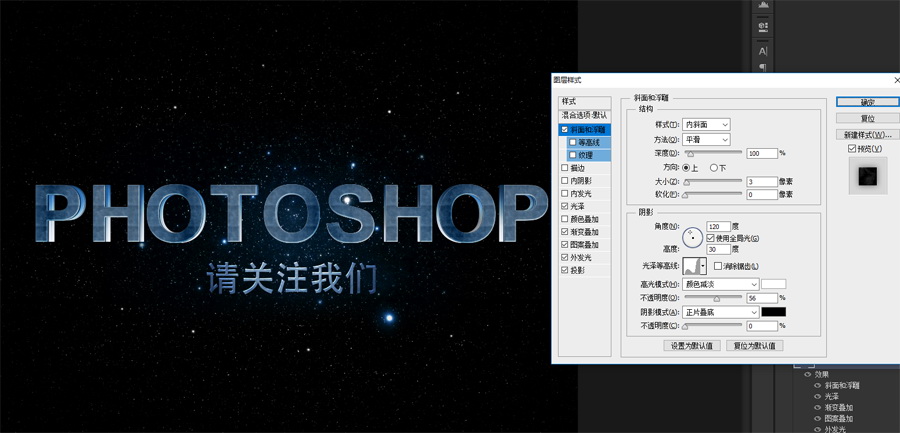This screenshot has width=900, height=433.
Task: Select direction 上 radio button
Action: 685,168
